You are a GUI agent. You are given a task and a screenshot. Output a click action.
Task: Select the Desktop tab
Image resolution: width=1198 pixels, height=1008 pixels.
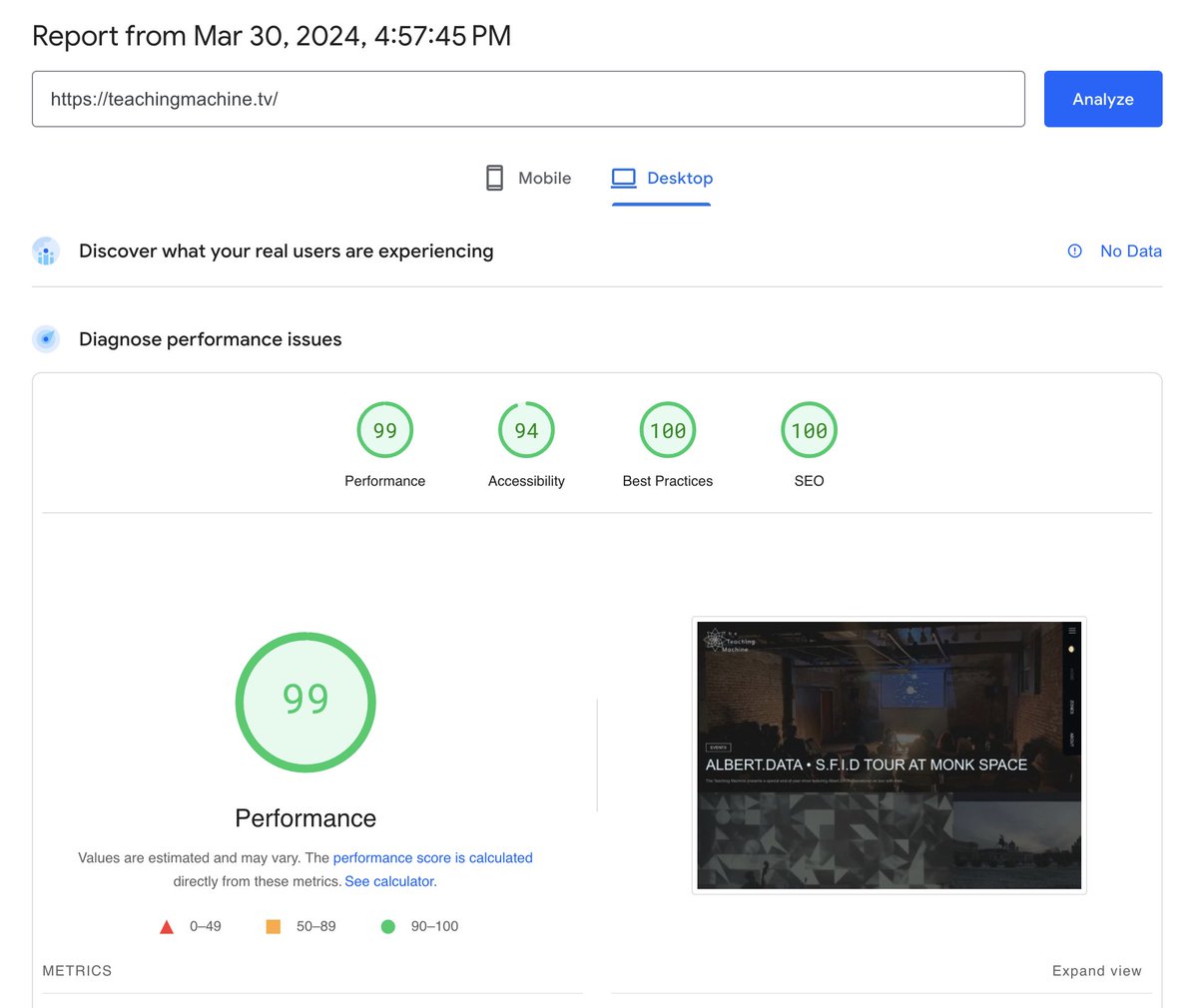coord(662,178)
